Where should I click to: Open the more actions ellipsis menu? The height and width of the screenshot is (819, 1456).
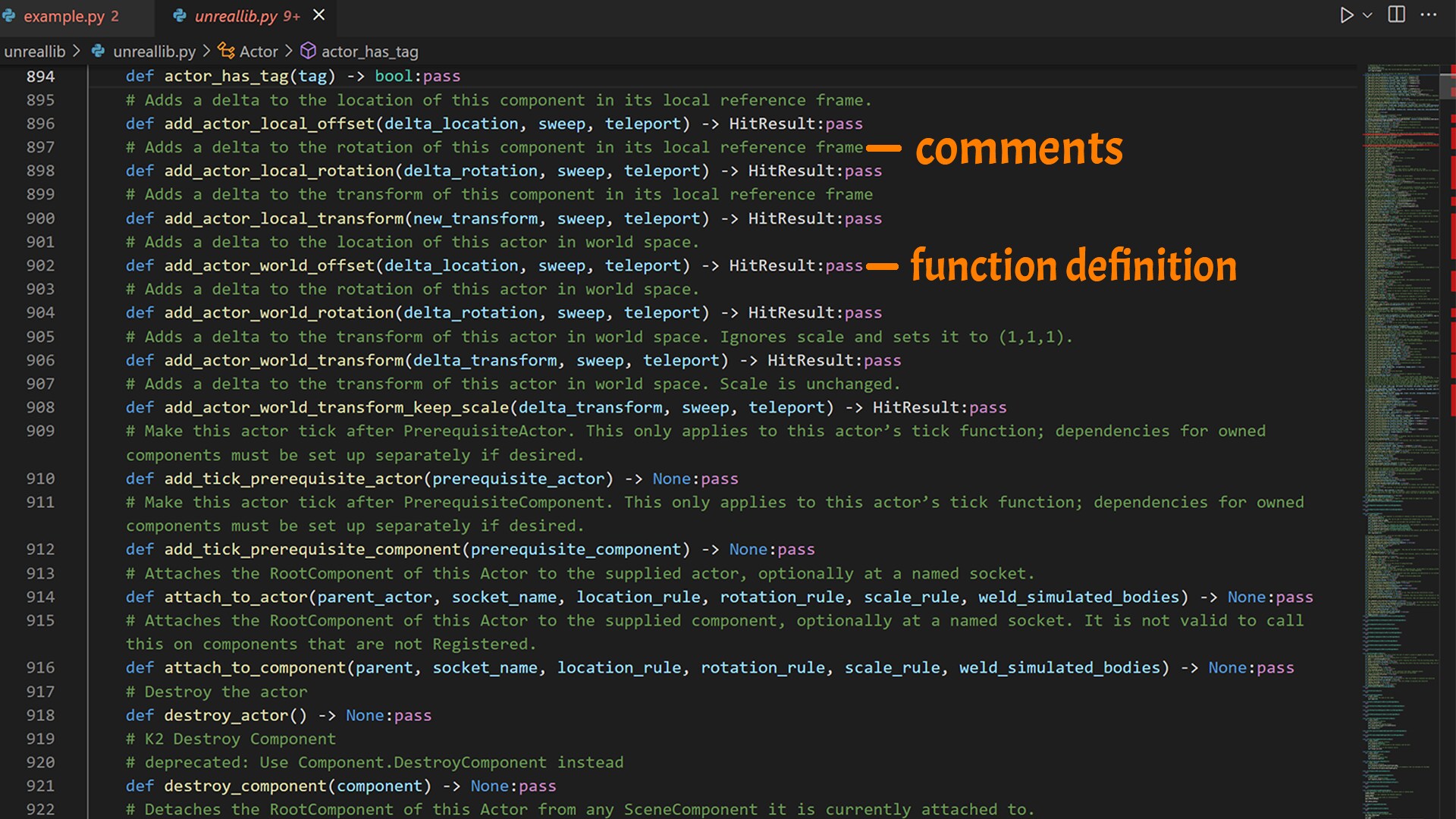(x=1429, y=15)
